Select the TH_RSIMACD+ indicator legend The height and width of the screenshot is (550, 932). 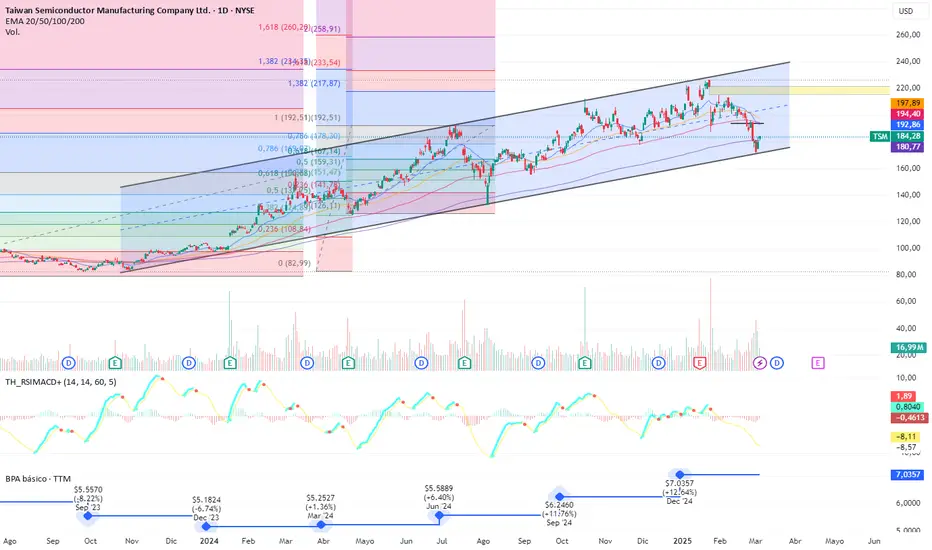point(61,382)
